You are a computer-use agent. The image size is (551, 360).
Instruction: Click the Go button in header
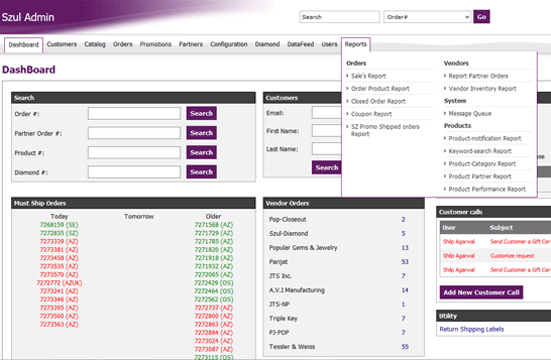tap(481, 17)
